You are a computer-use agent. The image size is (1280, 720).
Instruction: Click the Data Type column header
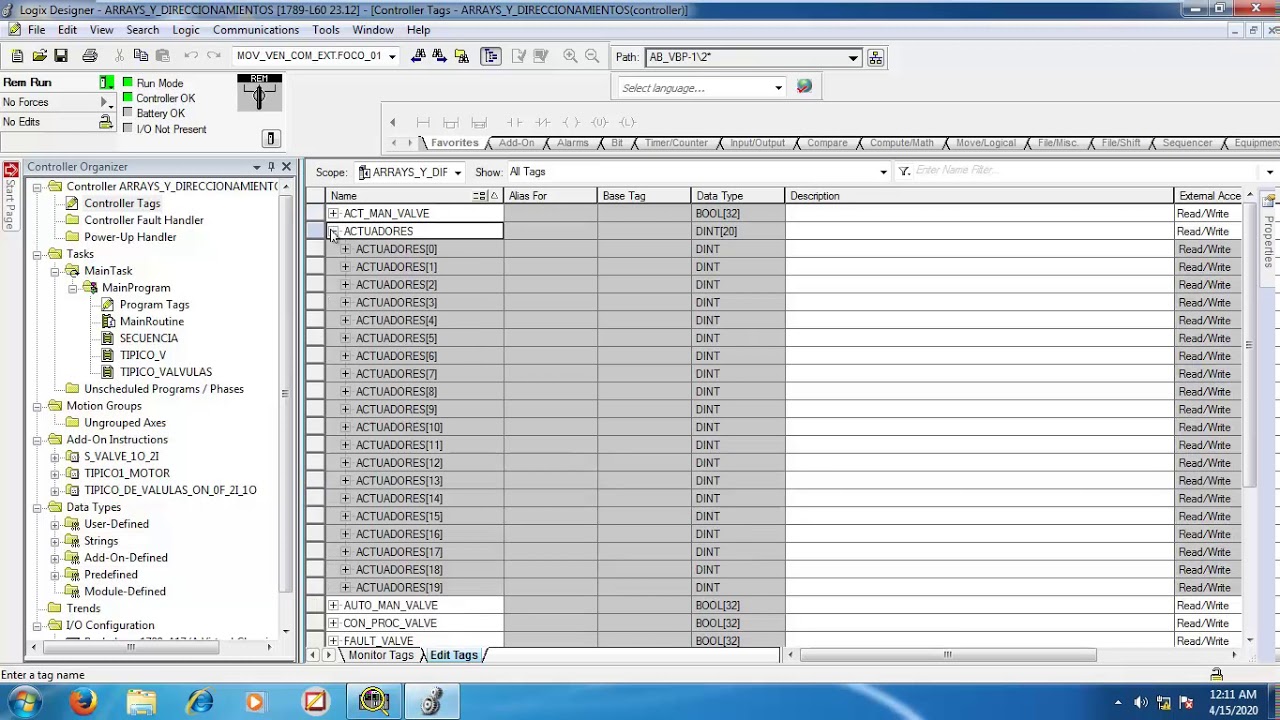[x=738, y=196]
